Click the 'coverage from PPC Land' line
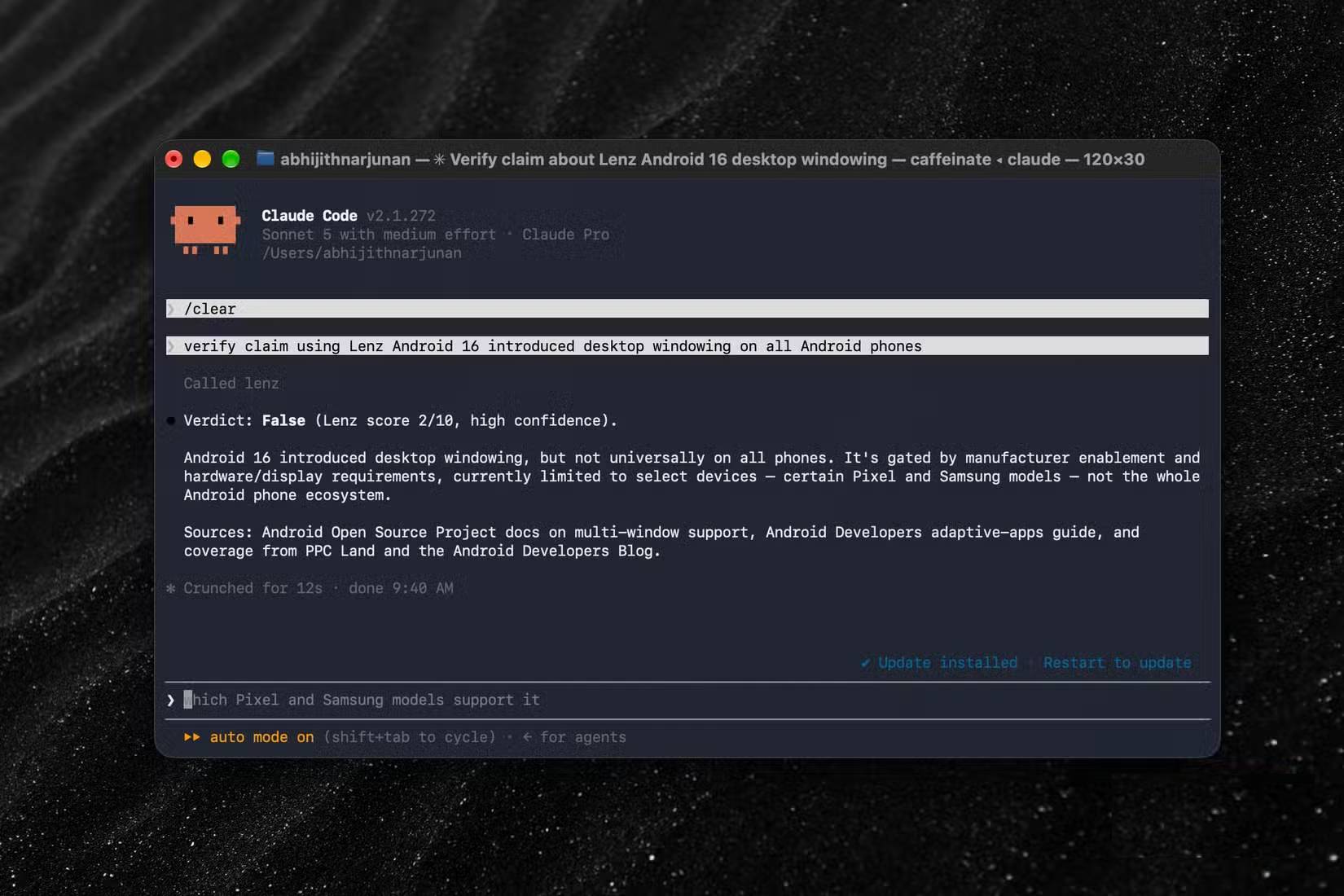 coord(422,551)
